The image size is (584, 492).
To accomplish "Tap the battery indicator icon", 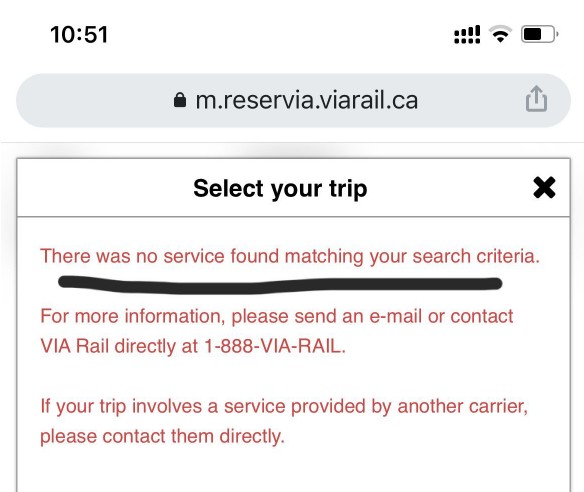I will click(x=539, y=34).
